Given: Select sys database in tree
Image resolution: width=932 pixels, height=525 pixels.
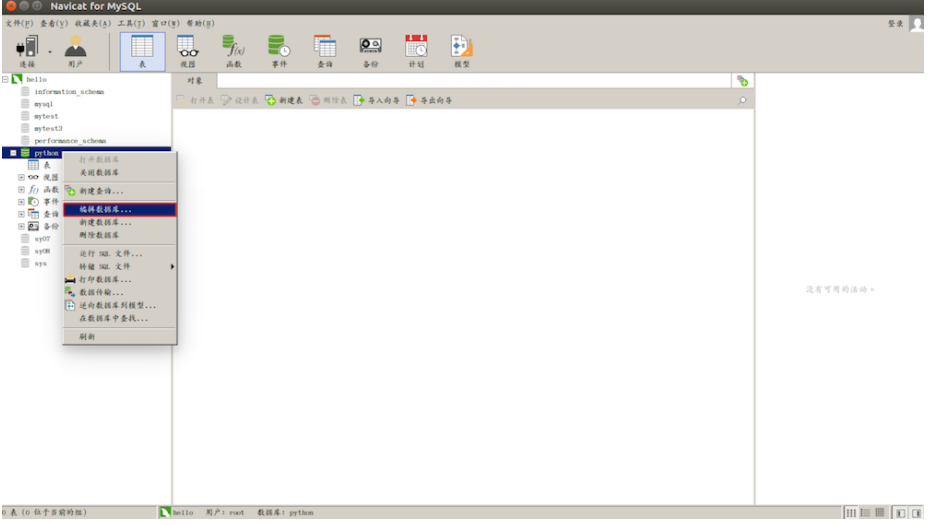Looking at the screenshot, I should (40, 263).
